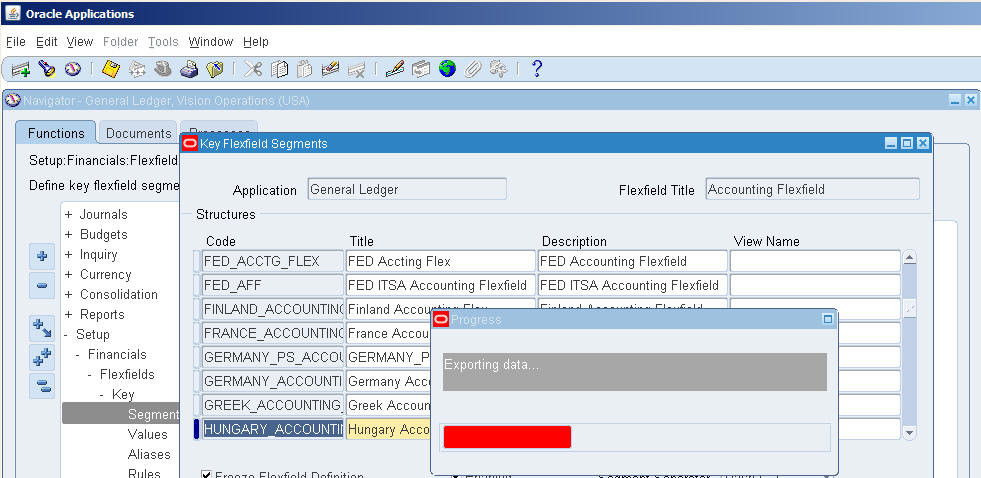Expand the Journals tree node
The width and height of the screenshot is (981, 478).
tap(68, 215)
